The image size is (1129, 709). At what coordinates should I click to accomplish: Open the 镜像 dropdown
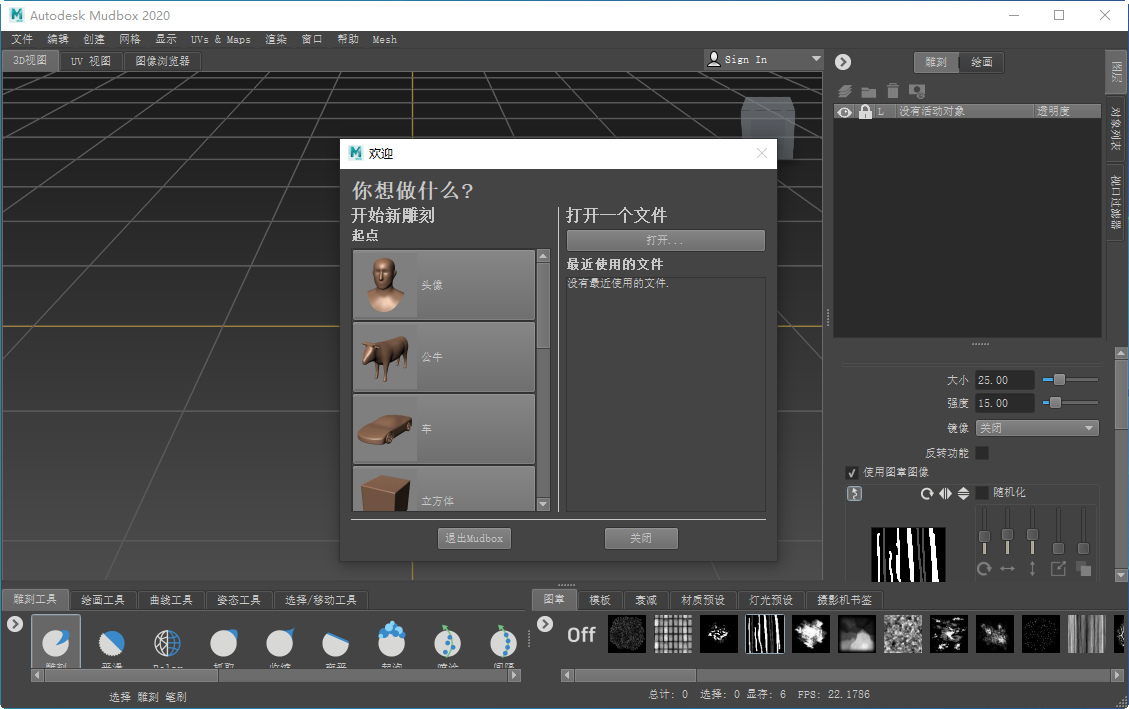coord(1037,427)
